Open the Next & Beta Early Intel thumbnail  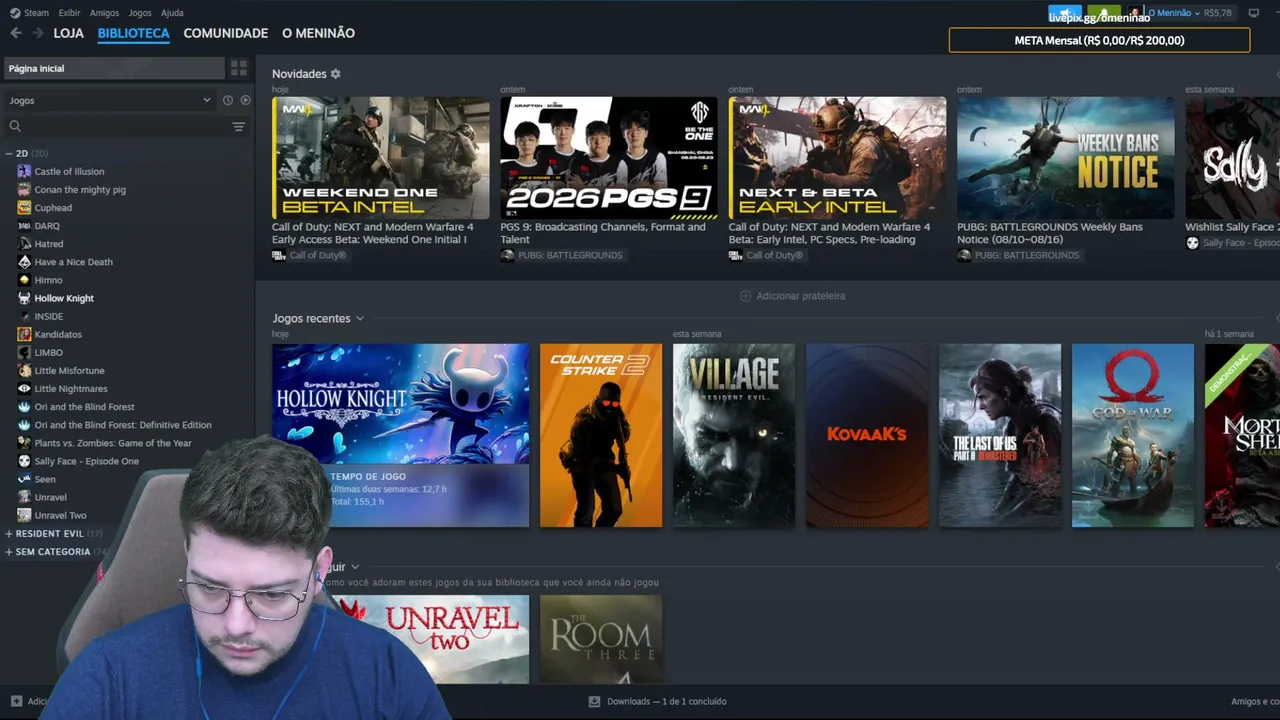(x=837, y=158)
